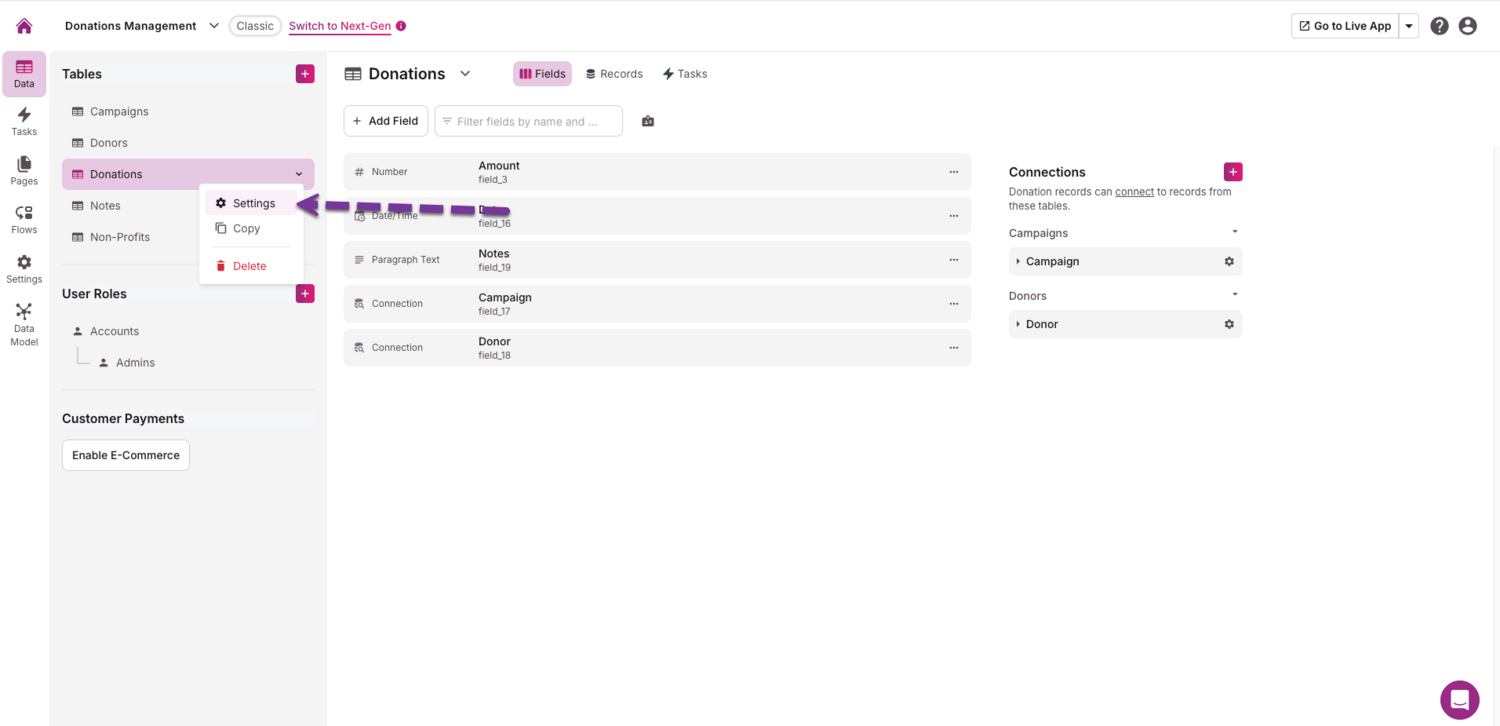Click the gear on the Campaign connection

(x=1229, y=261)
